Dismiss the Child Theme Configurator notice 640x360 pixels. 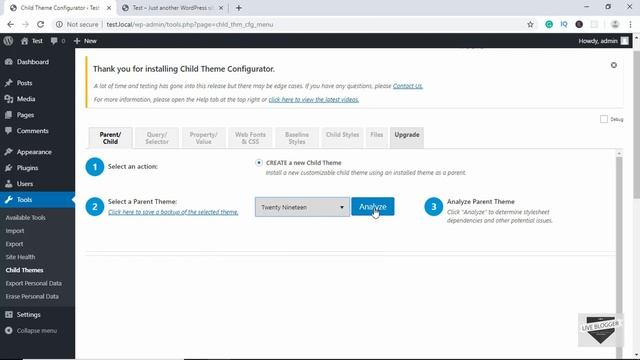[x=613, y=65]
